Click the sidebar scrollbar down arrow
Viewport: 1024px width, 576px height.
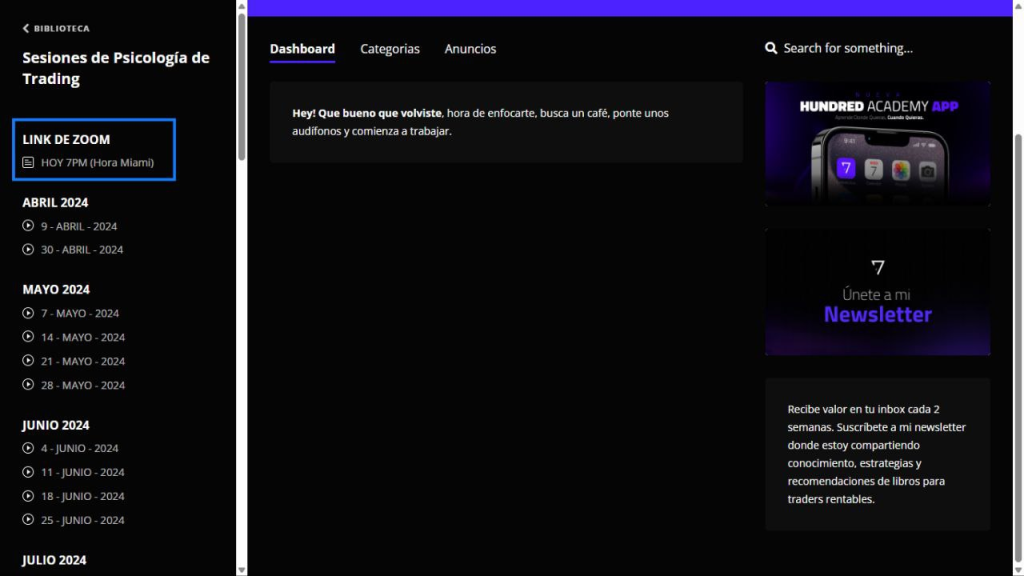pos(241,569)
